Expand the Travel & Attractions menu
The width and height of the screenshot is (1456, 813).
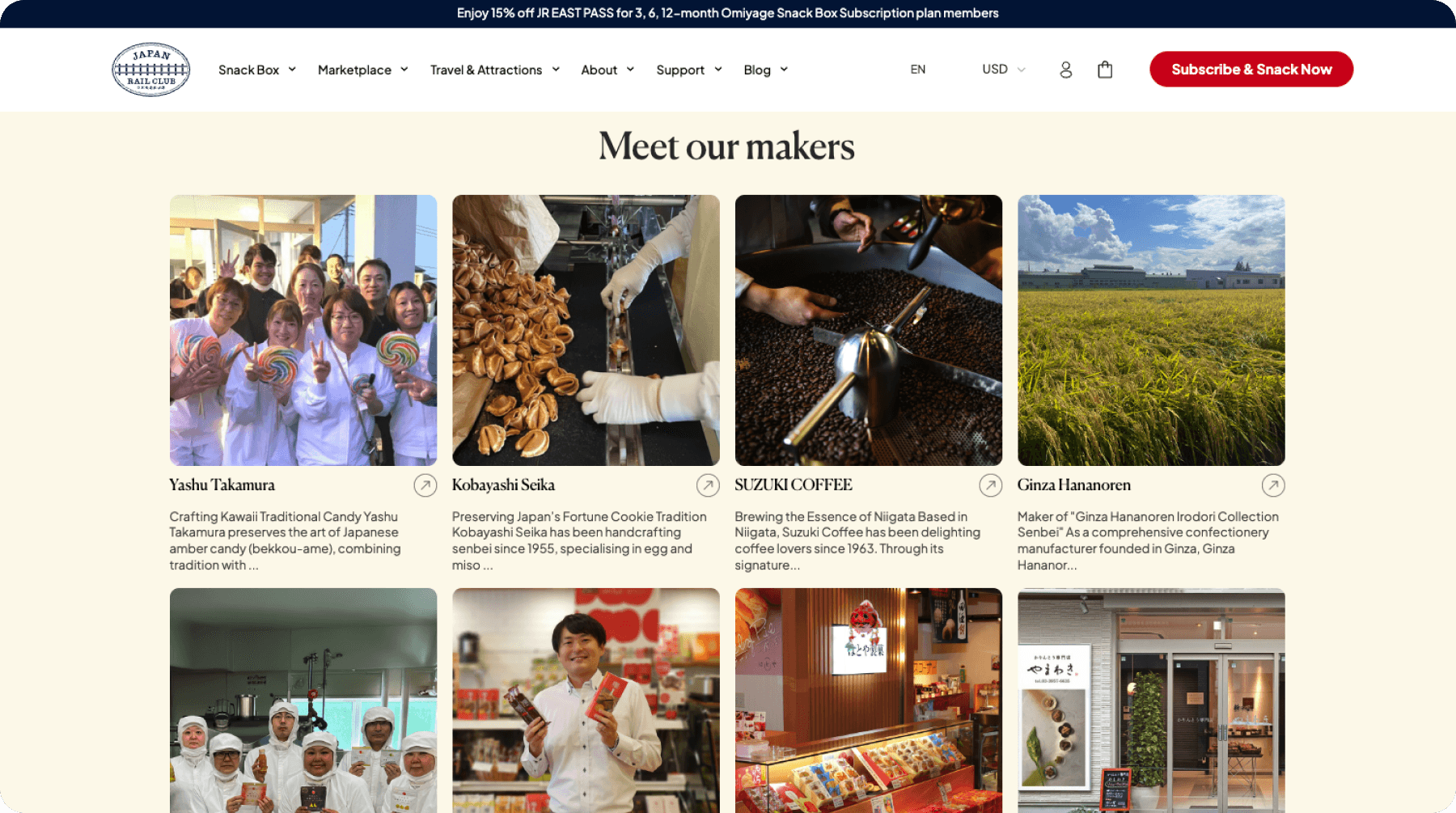[495, 70]
